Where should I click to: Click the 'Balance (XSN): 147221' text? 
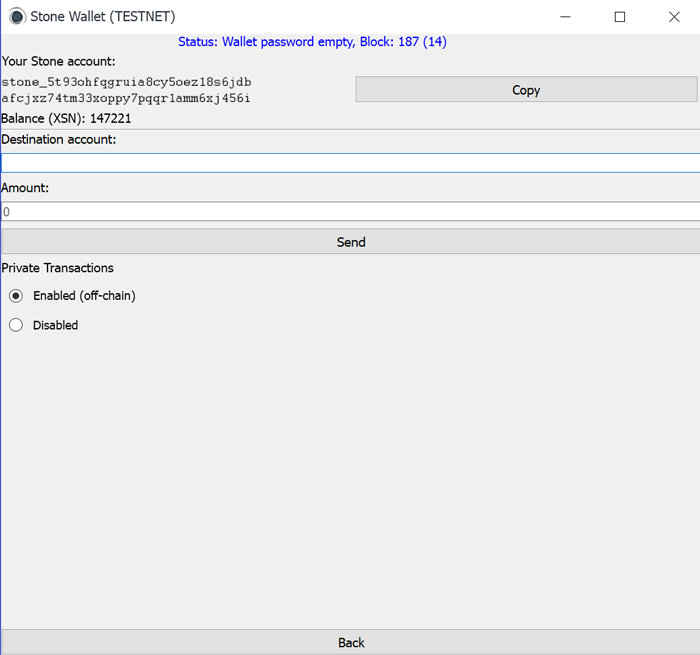pos(66,118)
